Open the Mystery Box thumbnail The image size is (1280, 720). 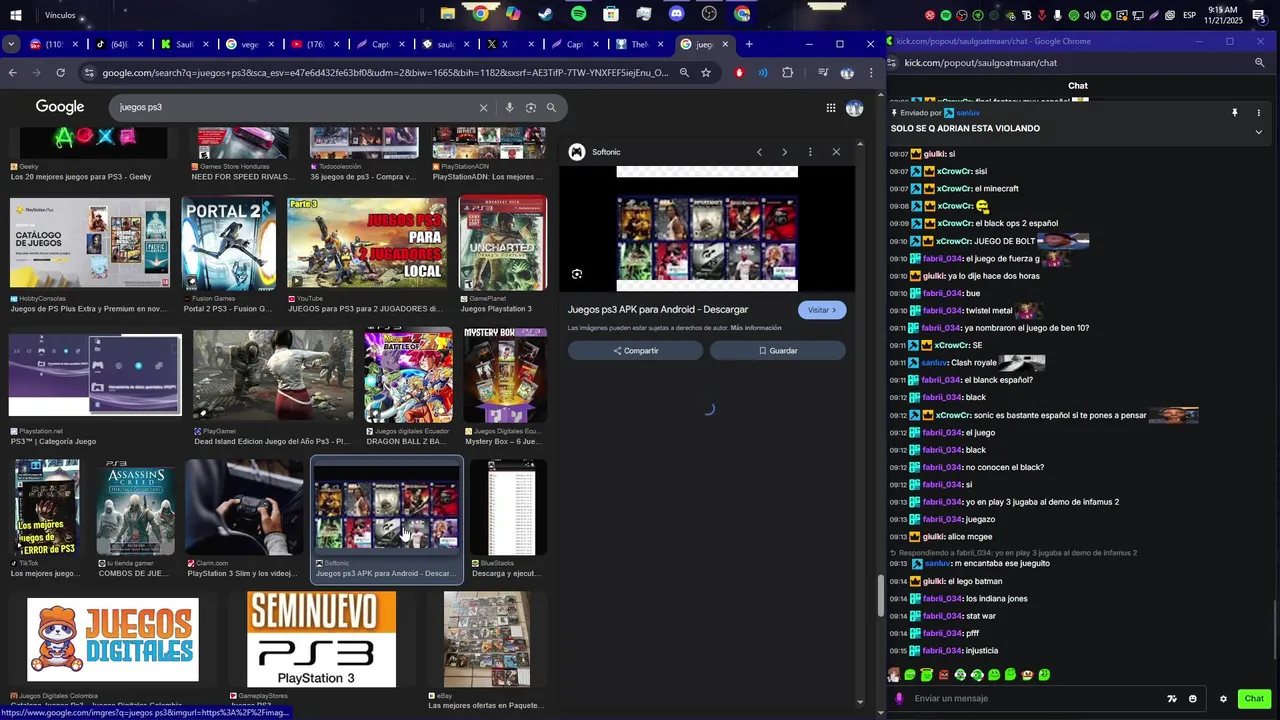click(x=505, y=376)
